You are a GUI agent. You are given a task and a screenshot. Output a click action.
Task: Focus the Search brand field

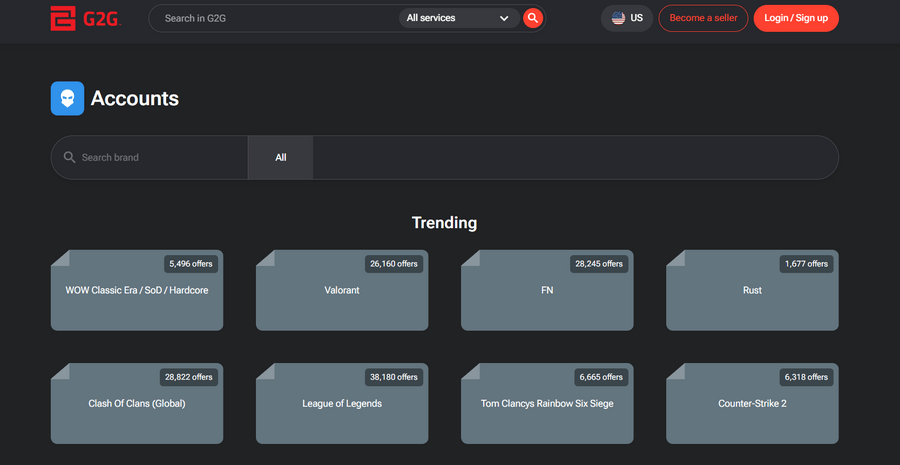click(149, 157)
